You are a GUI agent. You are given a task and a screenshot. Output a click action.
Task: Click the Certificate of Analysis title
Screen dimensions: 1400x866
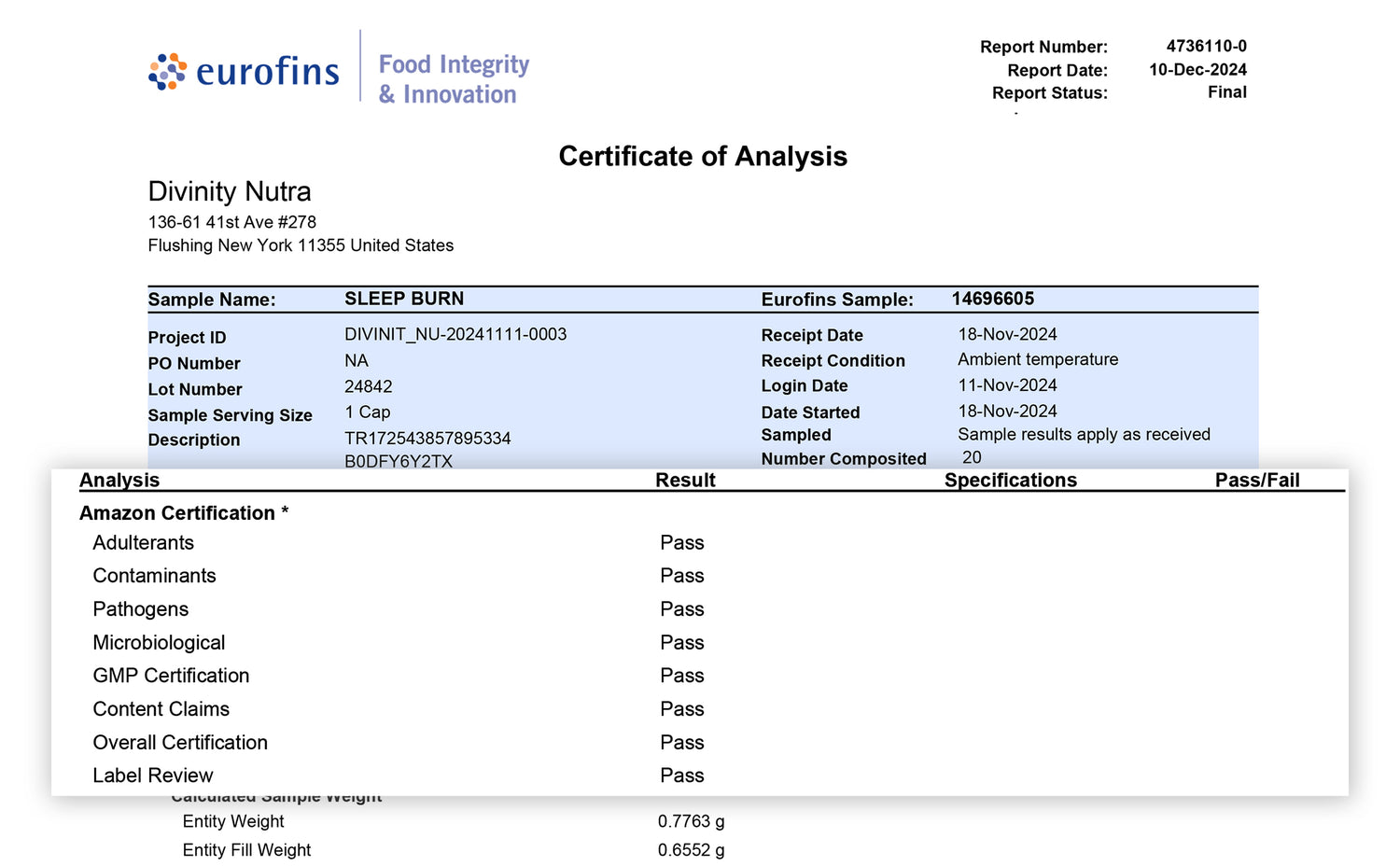(x=702, y=156)
